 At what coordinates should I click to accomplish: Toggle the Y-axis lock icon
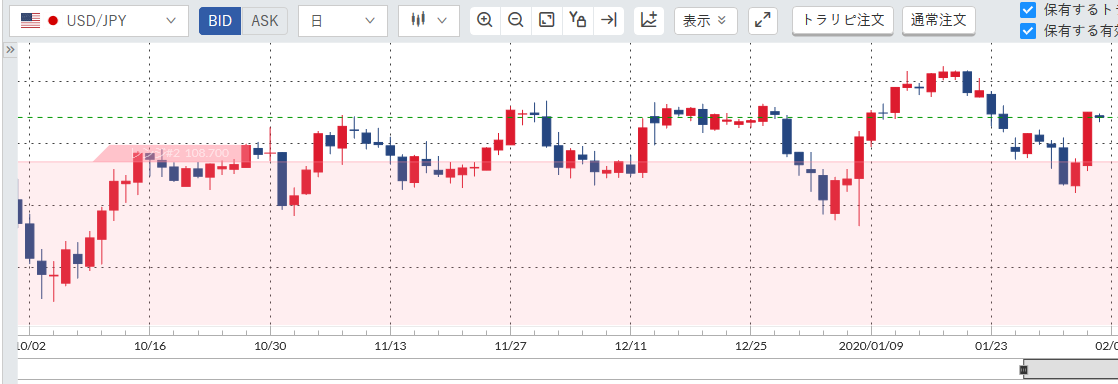[577, 20]
